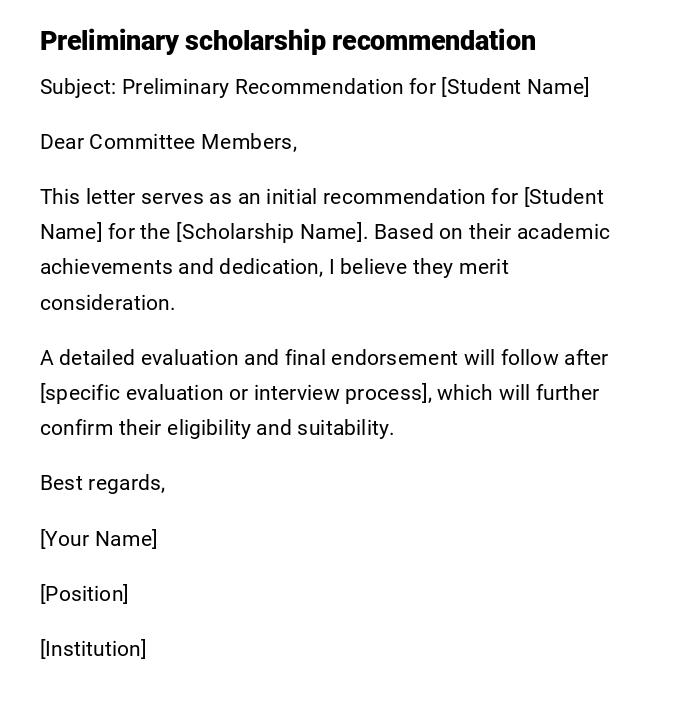Click the word 'consideration.'
This screenshot has width=700, height=711.
107,303
